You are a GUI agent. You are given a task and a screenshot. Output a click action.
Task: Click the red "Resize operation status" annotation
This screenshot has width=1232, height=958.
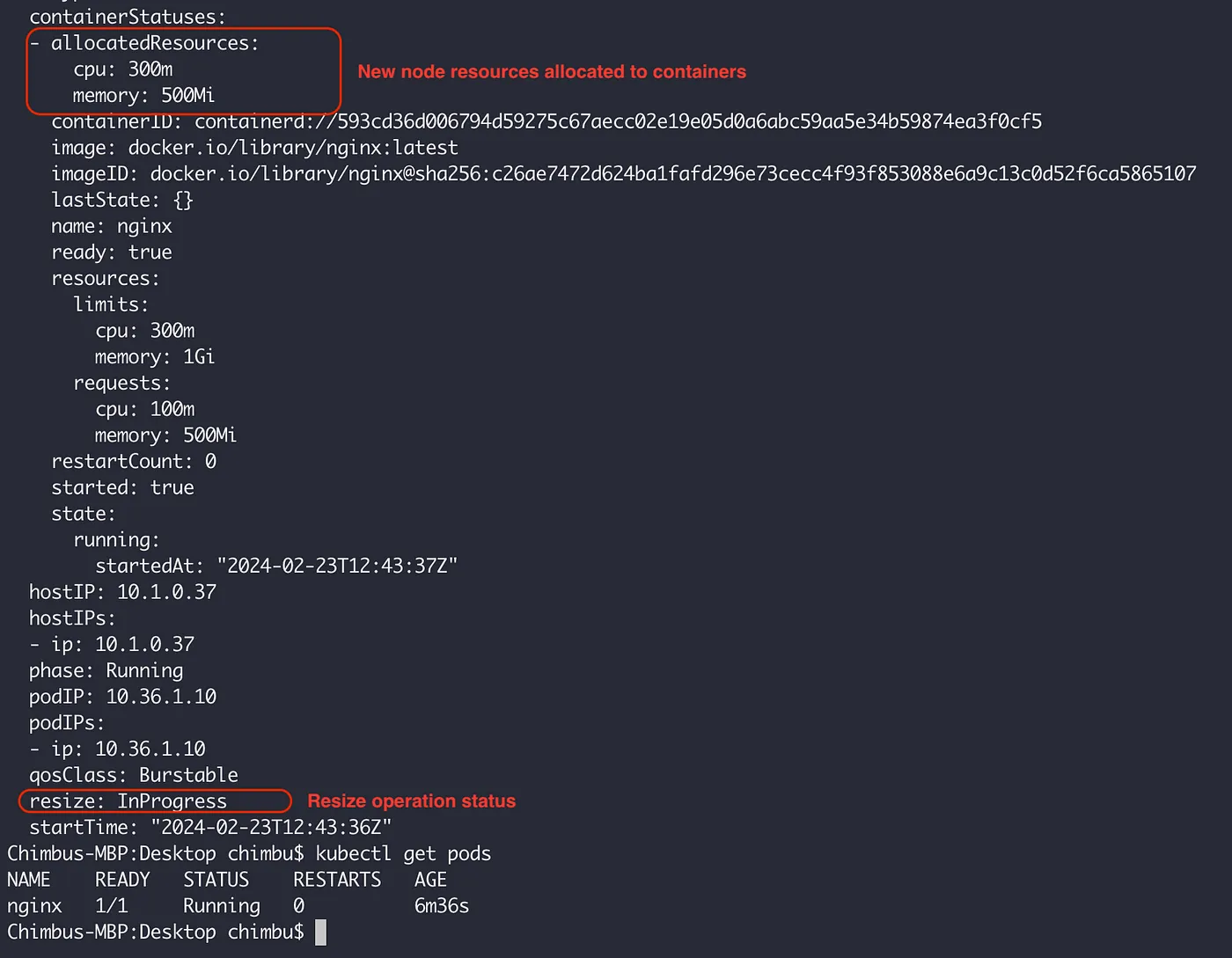pos(411,801)
